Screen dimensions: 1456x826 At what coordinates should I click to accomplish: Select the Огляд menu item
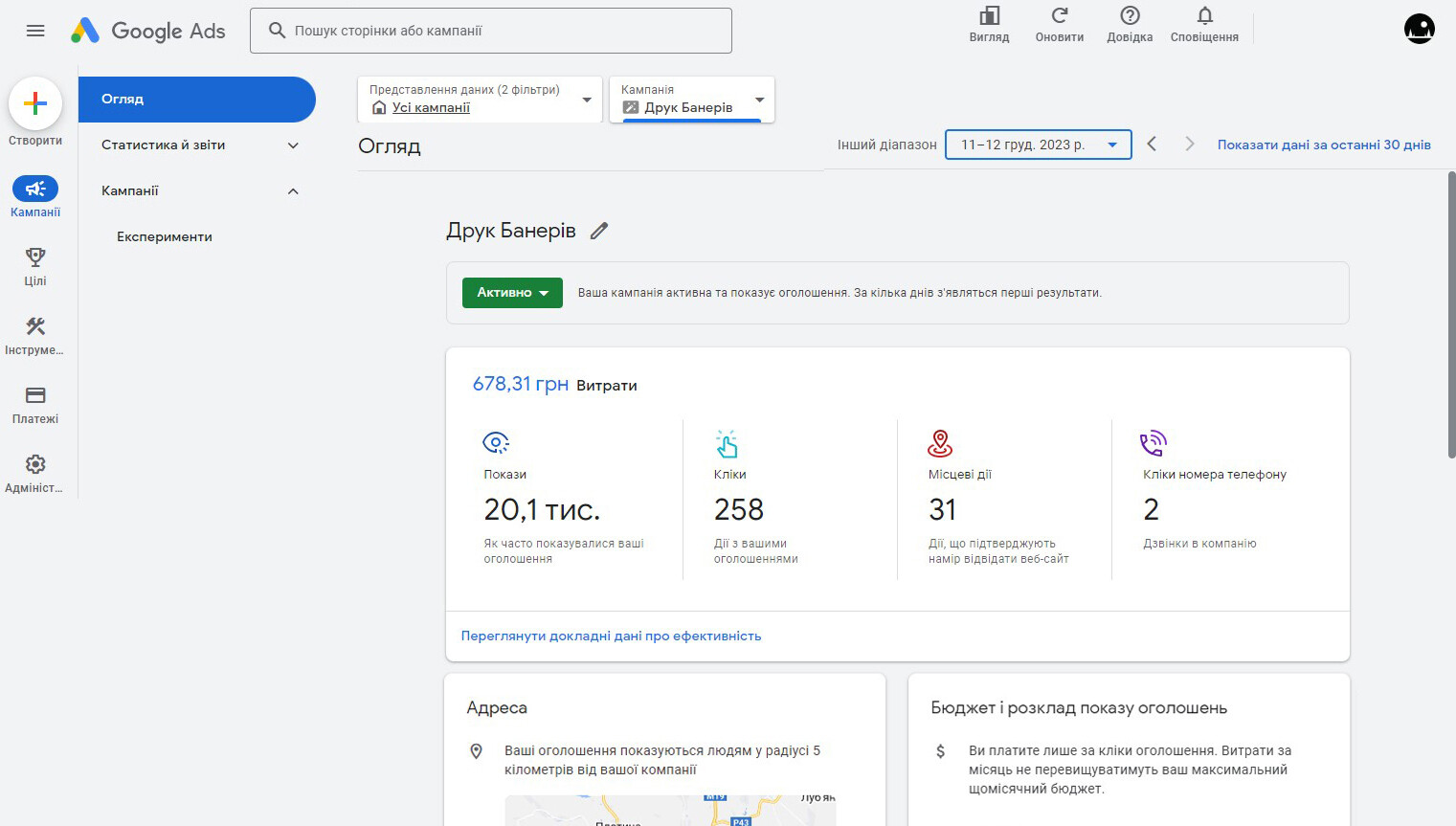point(196,100)
